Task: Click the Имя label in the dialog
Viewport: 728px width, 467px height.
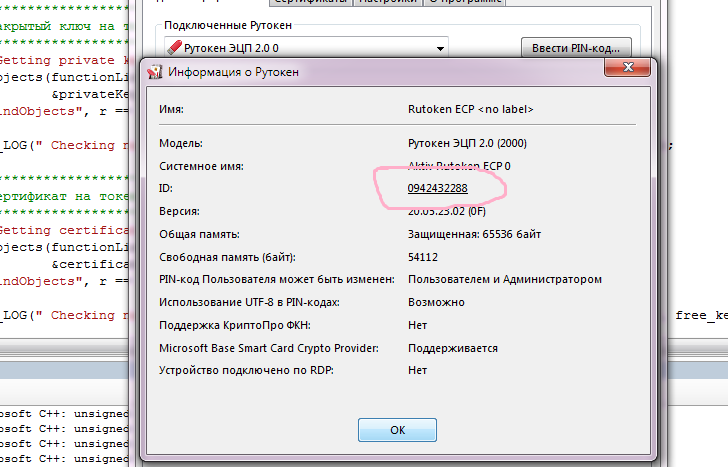Action: pyautogui.click(x=171, y=109)
